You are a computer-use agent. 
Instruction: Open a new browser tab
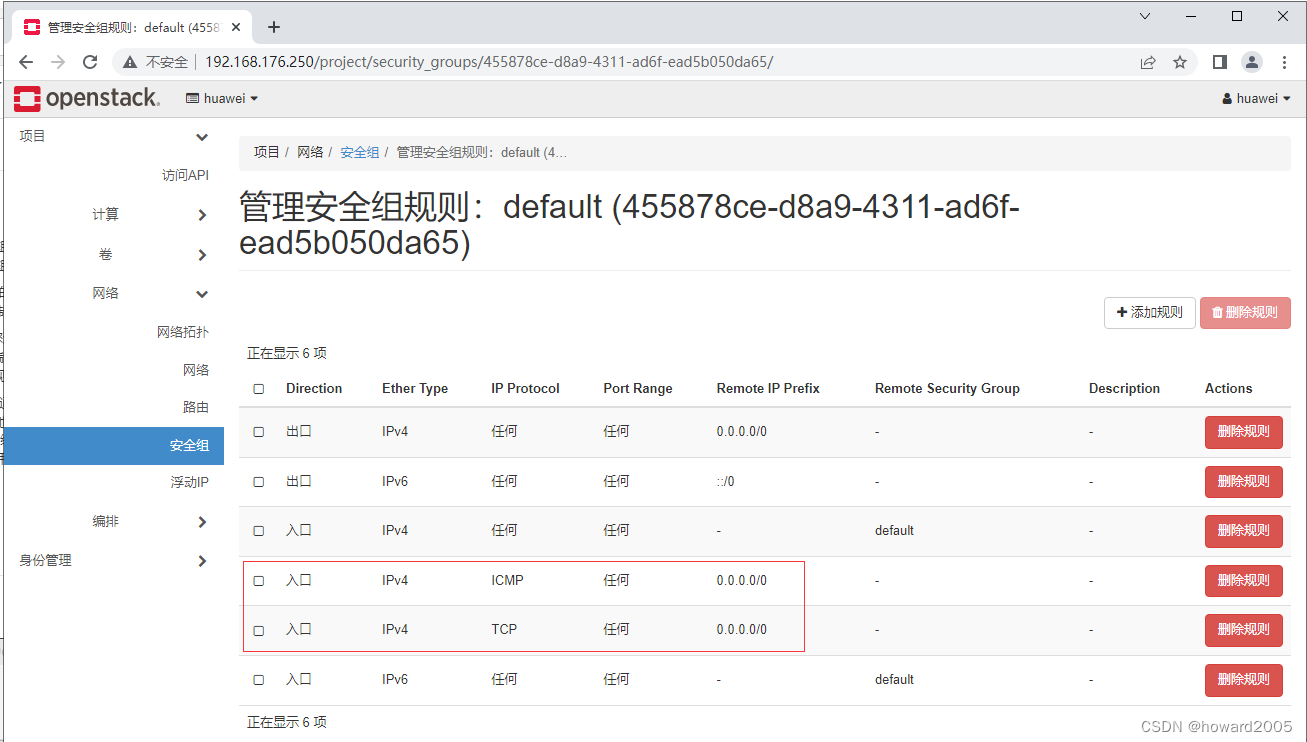point(274,27)
